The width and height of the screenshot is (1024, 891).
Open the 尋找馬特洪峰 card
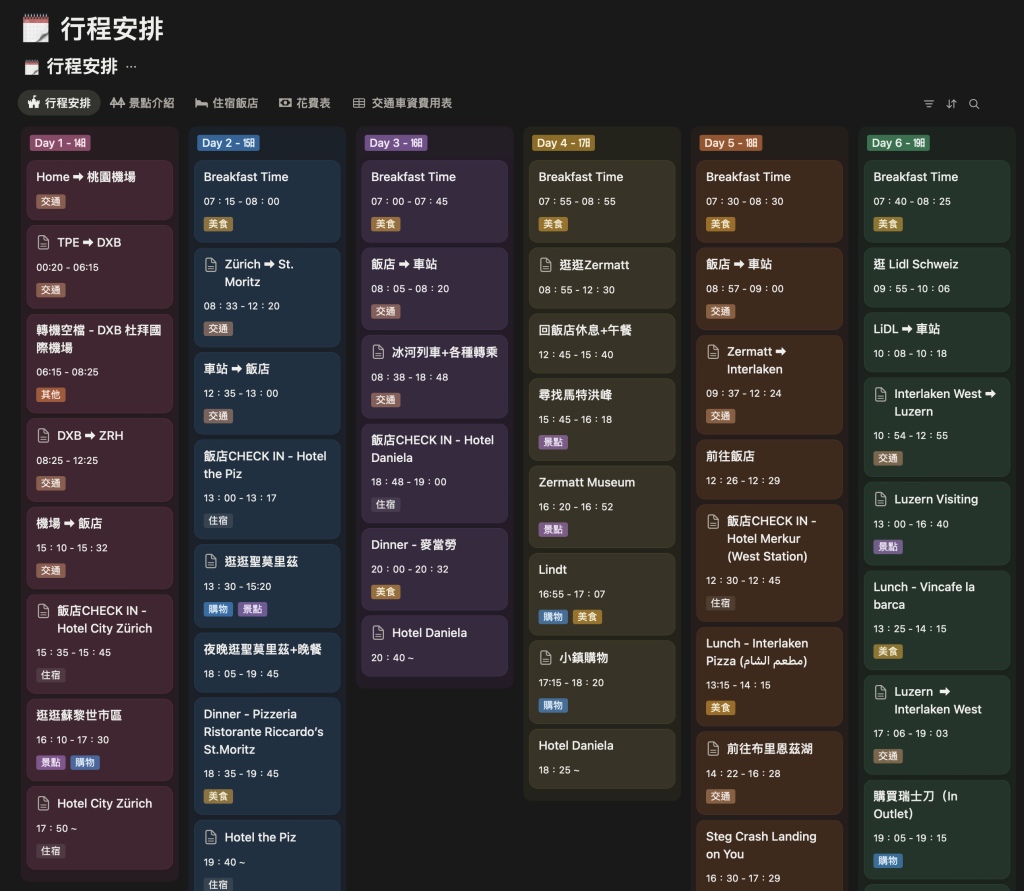point(601,419)
